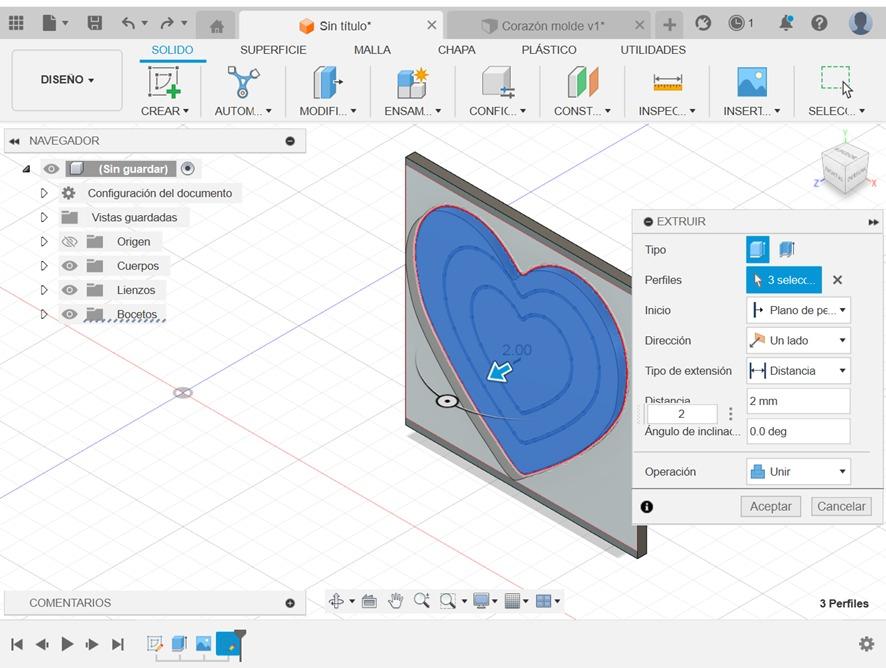The image size is (886, 668).
Task: Choose the thin extrude type icon
Action: [x=787, y=250]
